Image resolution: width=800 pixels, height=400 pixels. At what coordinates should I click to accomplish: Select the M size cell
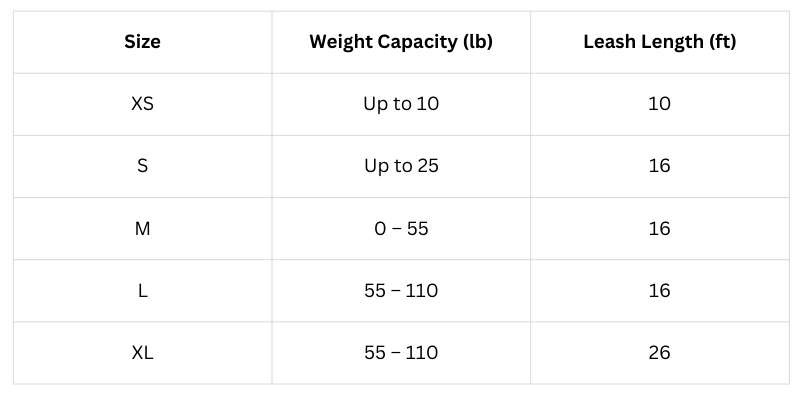click(142, 229)
